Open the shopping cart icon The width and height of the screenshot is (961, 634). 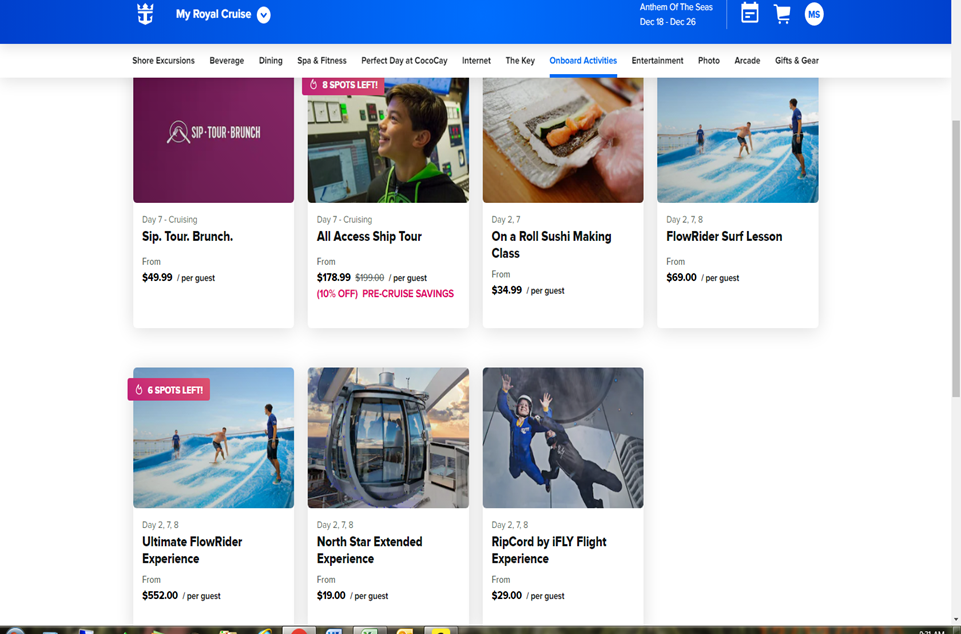(x=782, y=13)
